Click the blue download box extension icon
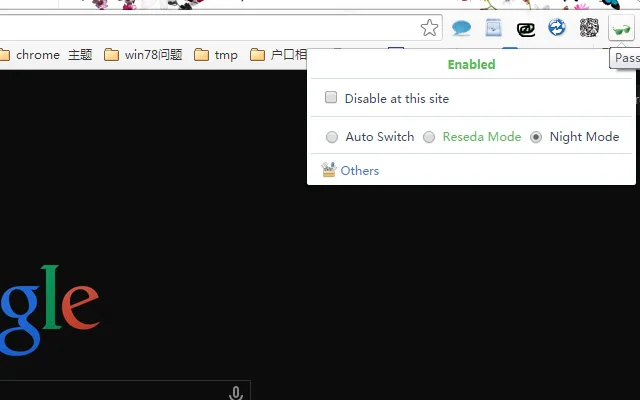The width and height of the screenshot is (640, 400). click(493, 28)
